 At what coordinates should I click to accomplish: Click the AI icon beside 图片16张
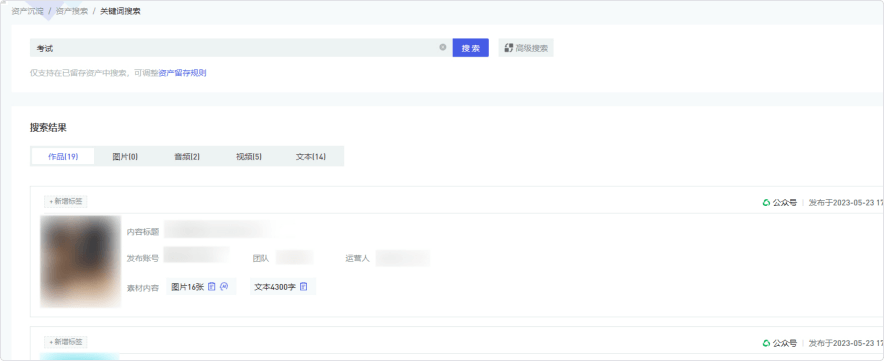pyautogui.click(x=224, y=287)
